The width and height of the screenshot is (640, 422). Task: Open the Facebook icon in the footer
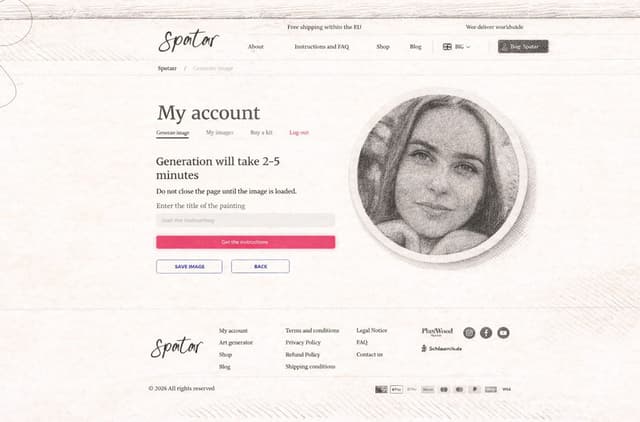(486, 333)
